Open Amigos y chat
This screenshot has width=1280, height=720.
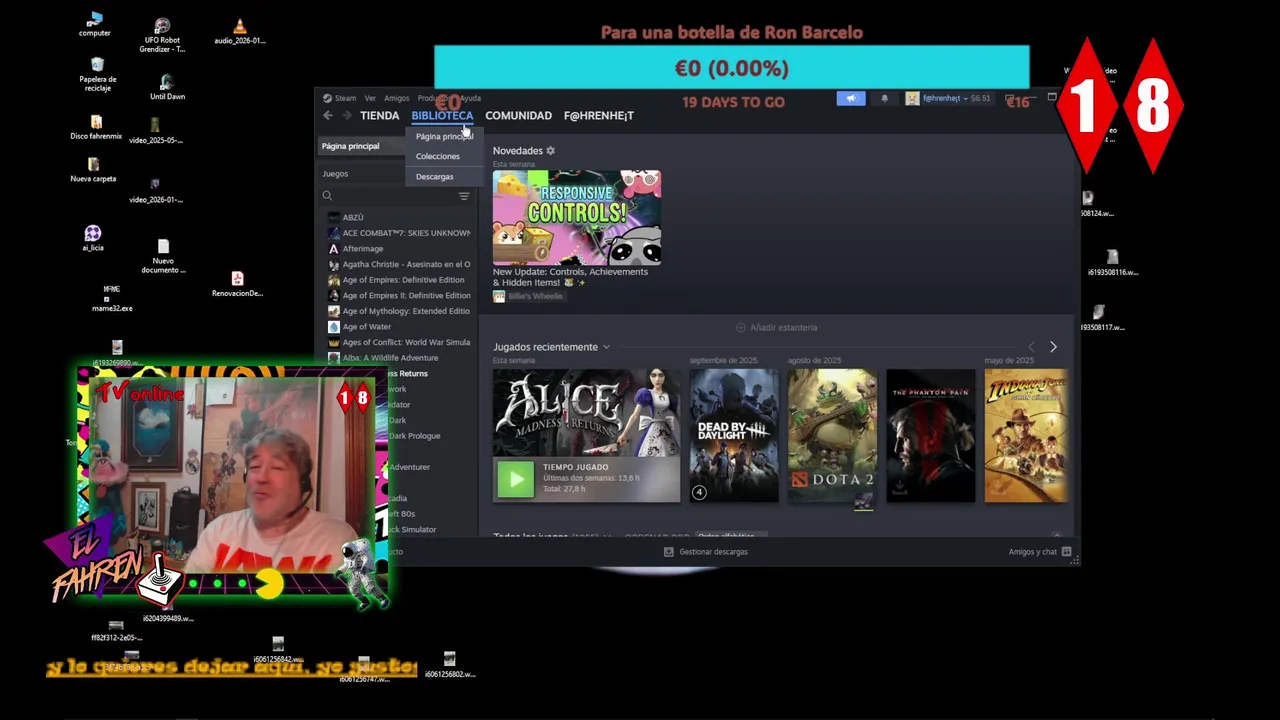click(x=1033, y=552)
